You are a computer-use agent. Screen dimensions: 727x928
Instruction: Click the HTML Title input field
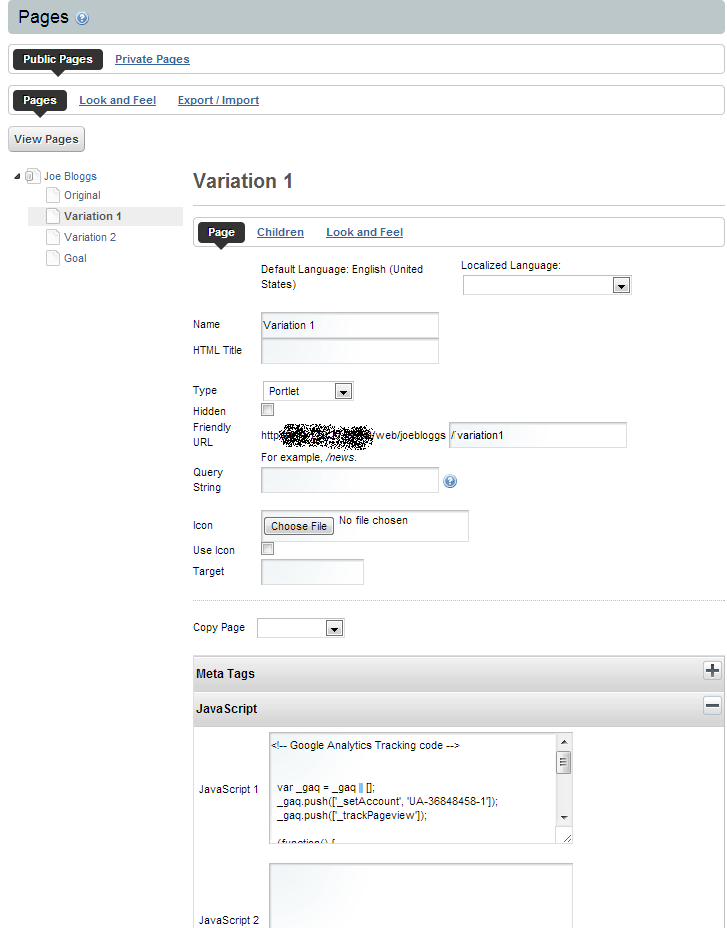(x=349, y=351)
